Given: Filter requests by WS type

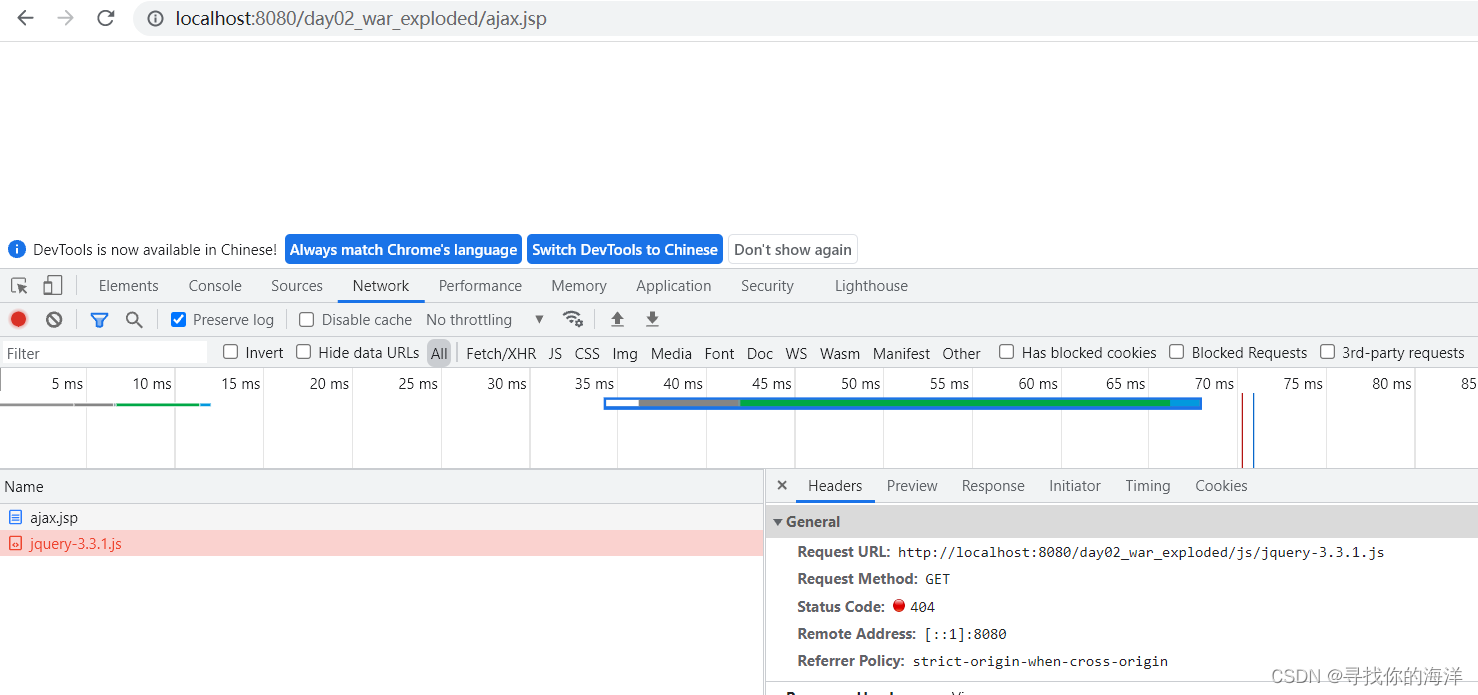Looking at the screenshot, I should click(796, 353).
